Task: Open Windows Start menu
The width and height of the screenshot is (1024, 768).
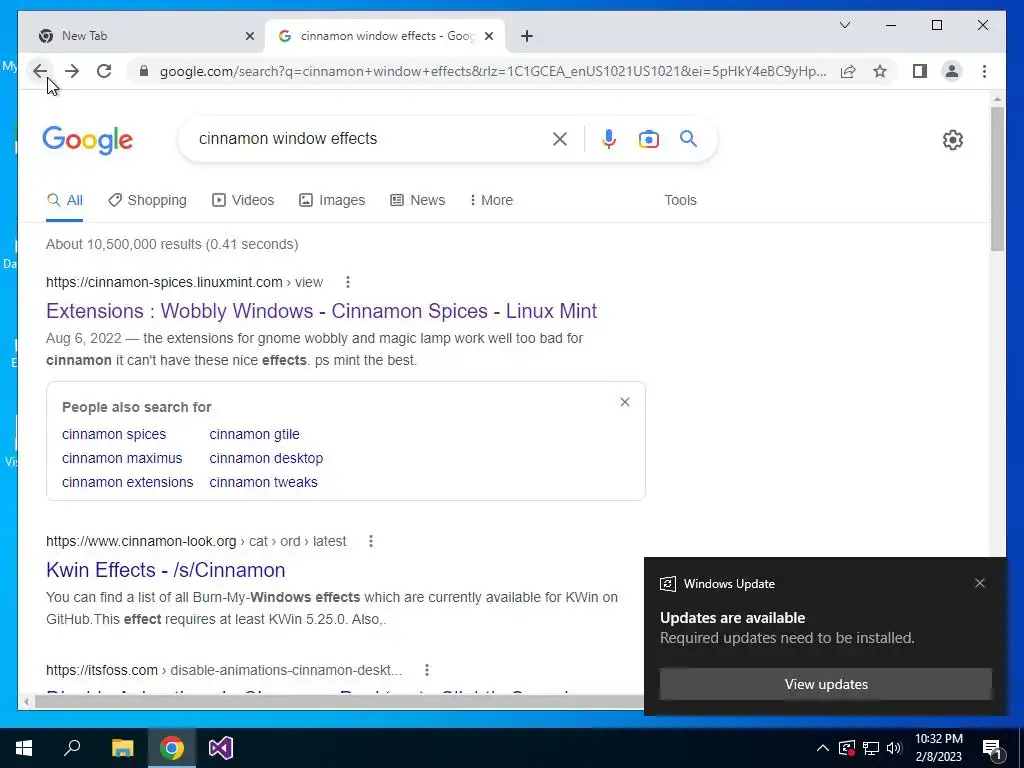Action: [x=24, y=748]
